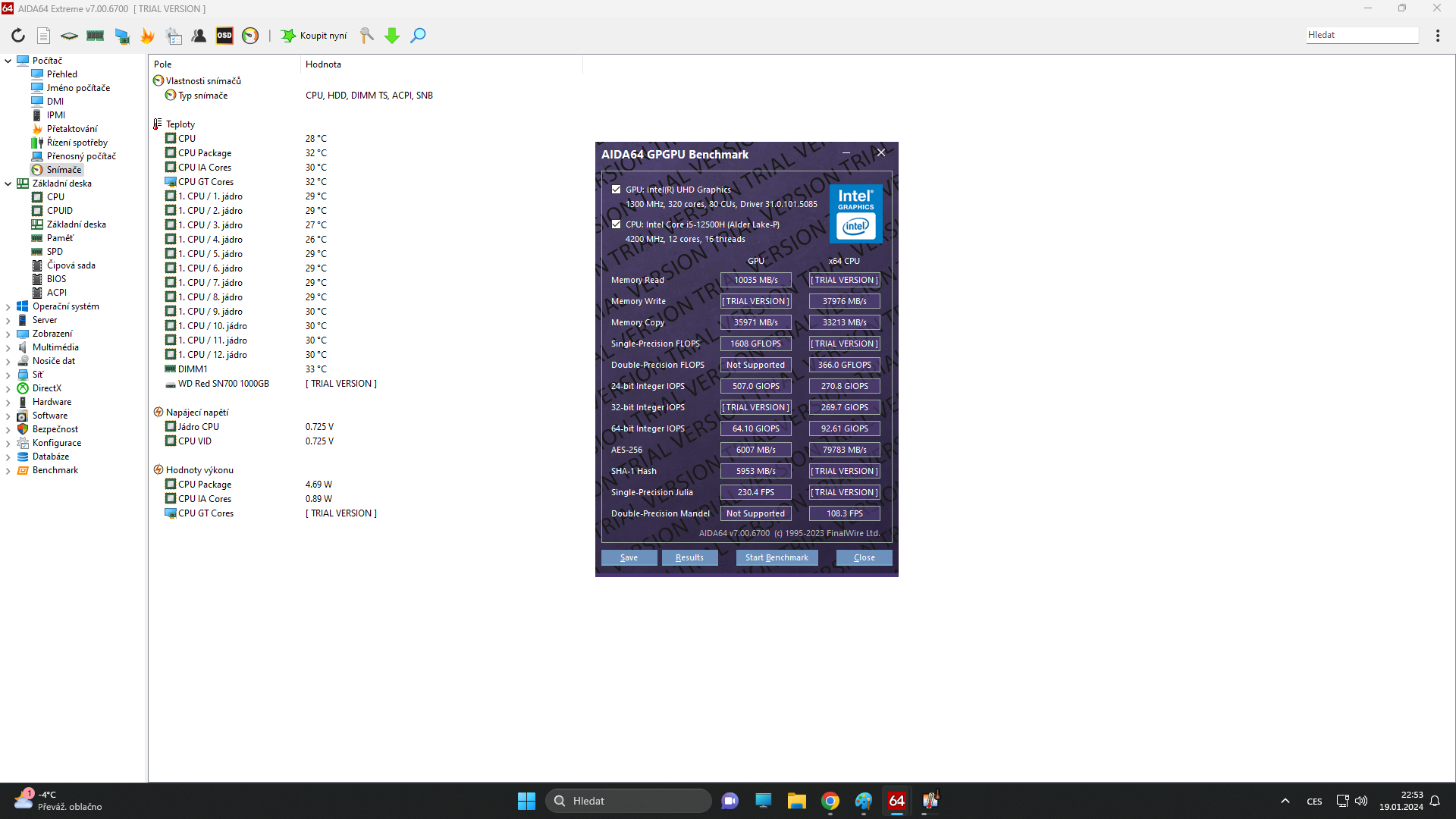This screenshot has width=1456, height=819.
Task: Click the gauge sensor panel icon
Action: click(250, 36)
